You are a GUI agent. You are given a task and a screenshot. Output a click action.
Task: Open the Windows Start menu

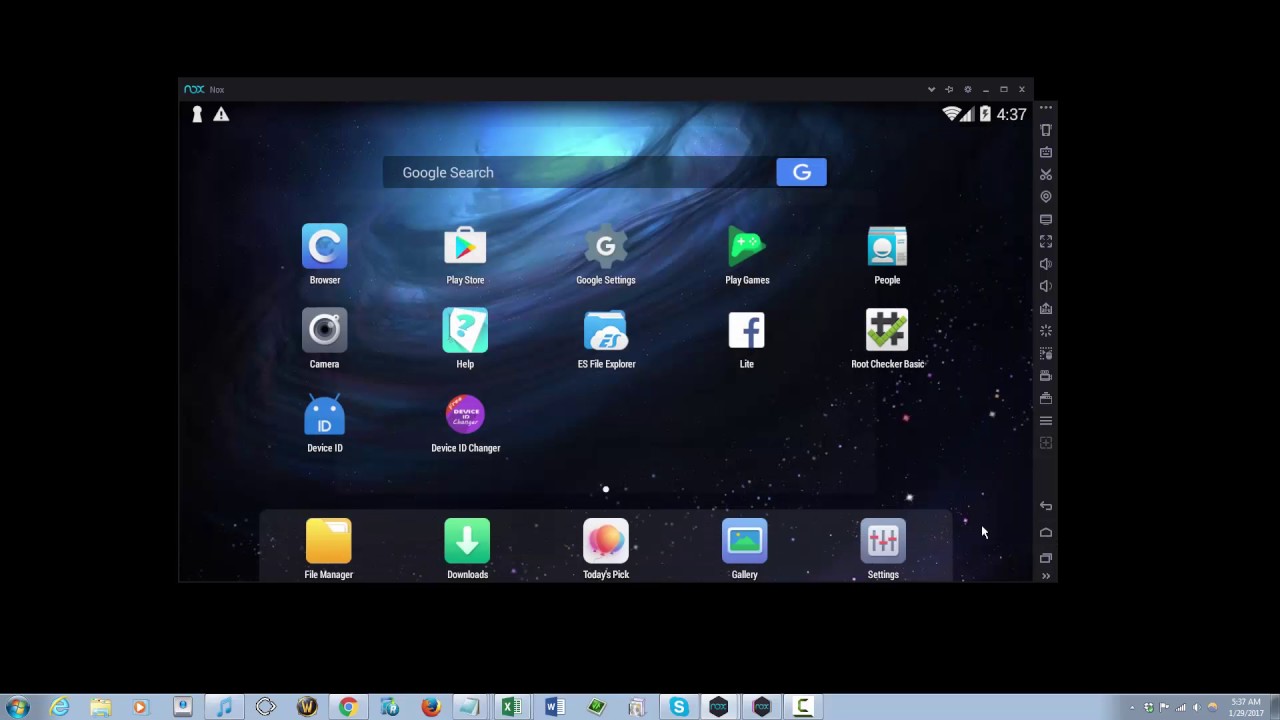(17, 707)
